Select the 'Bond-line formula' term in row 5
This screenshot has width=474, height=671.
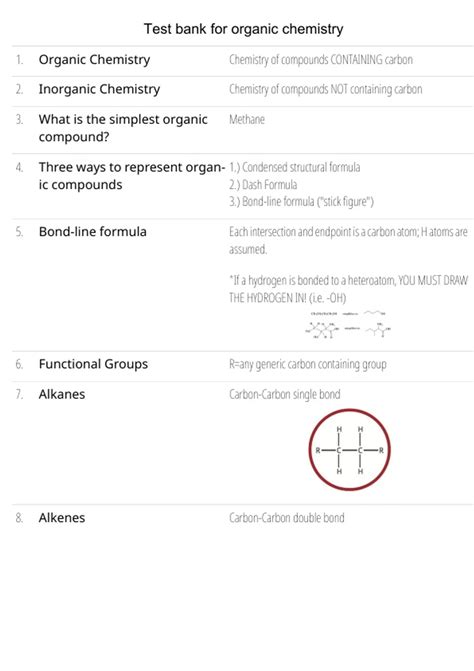point(92,232)
